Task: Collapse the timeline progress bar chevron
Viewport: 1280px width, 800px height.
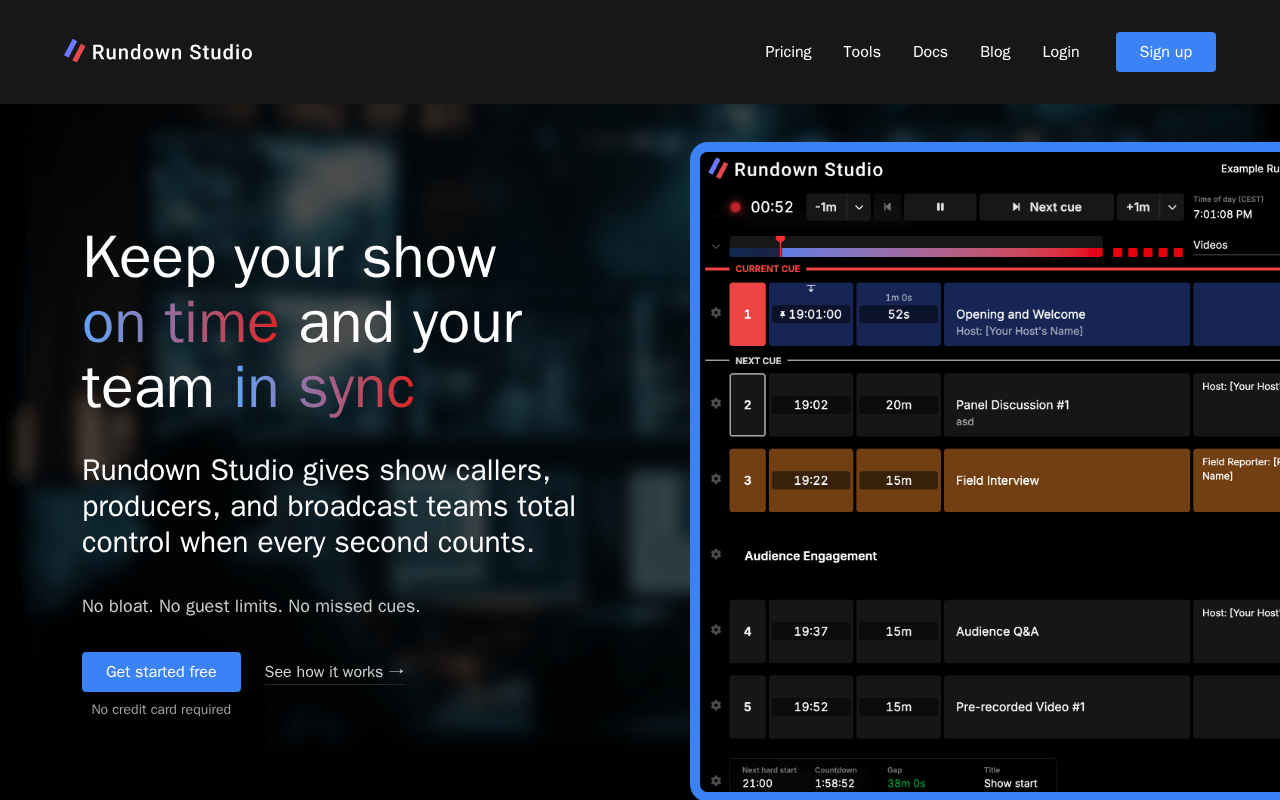Action: (716, 246)
